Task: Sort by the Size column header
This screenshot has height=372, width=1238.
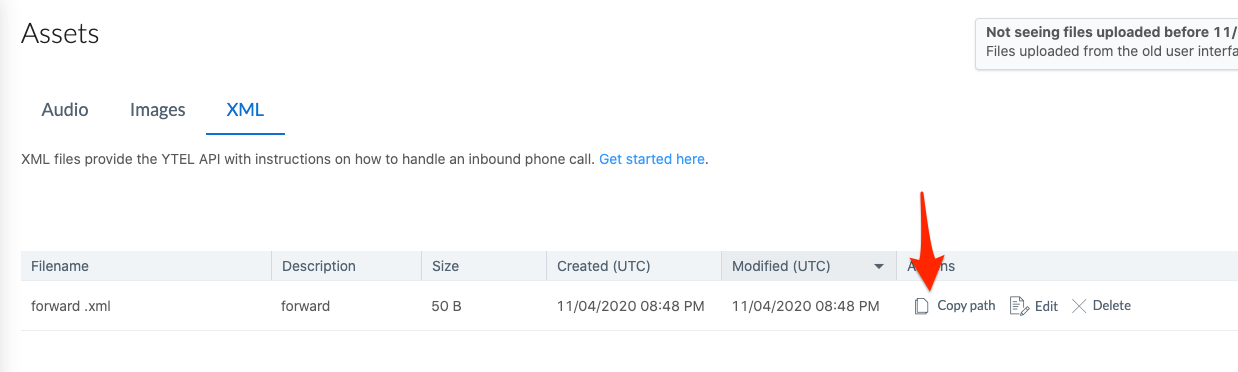Action: tap(445, 266)
